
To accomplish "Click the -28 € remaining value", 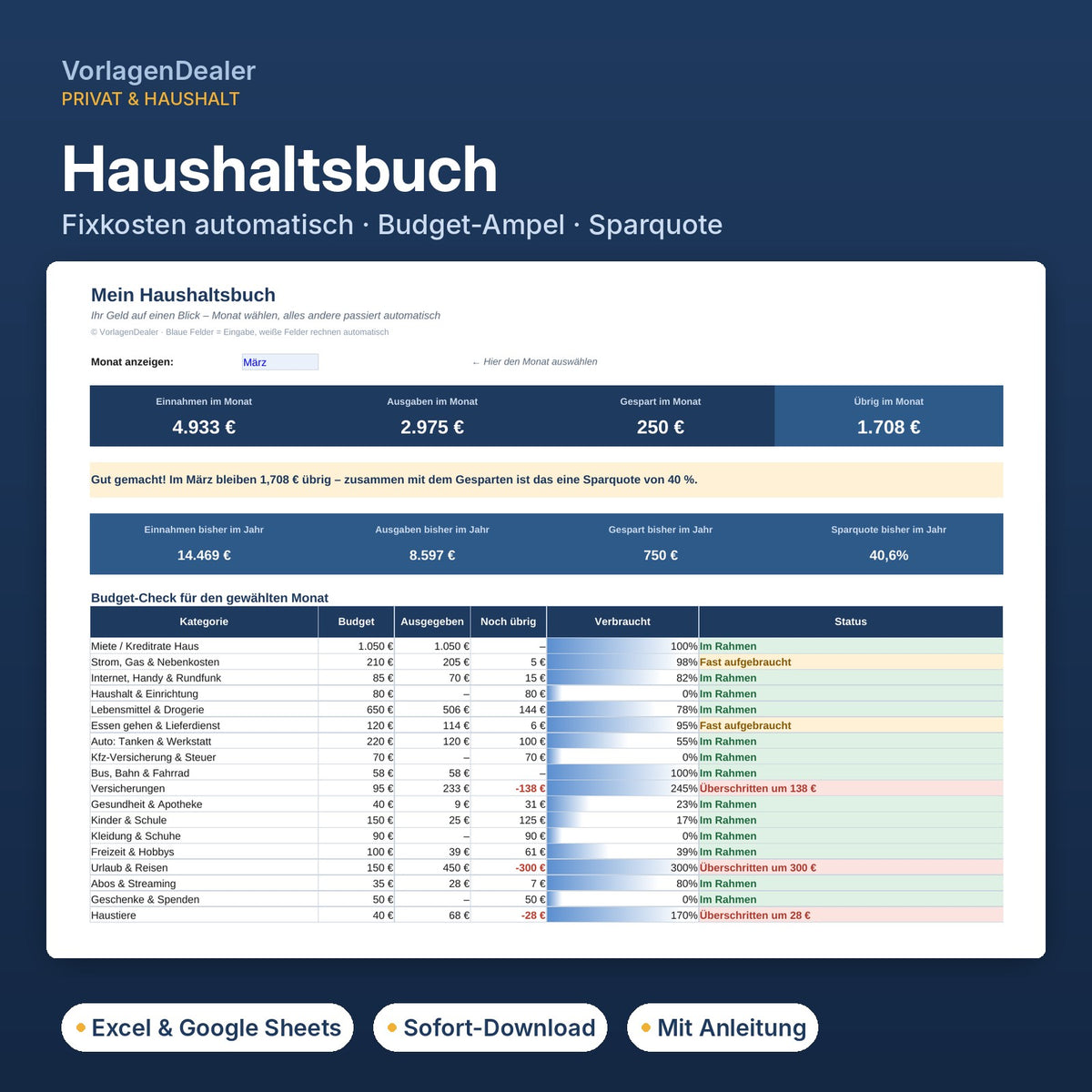I will coord(533,915).
